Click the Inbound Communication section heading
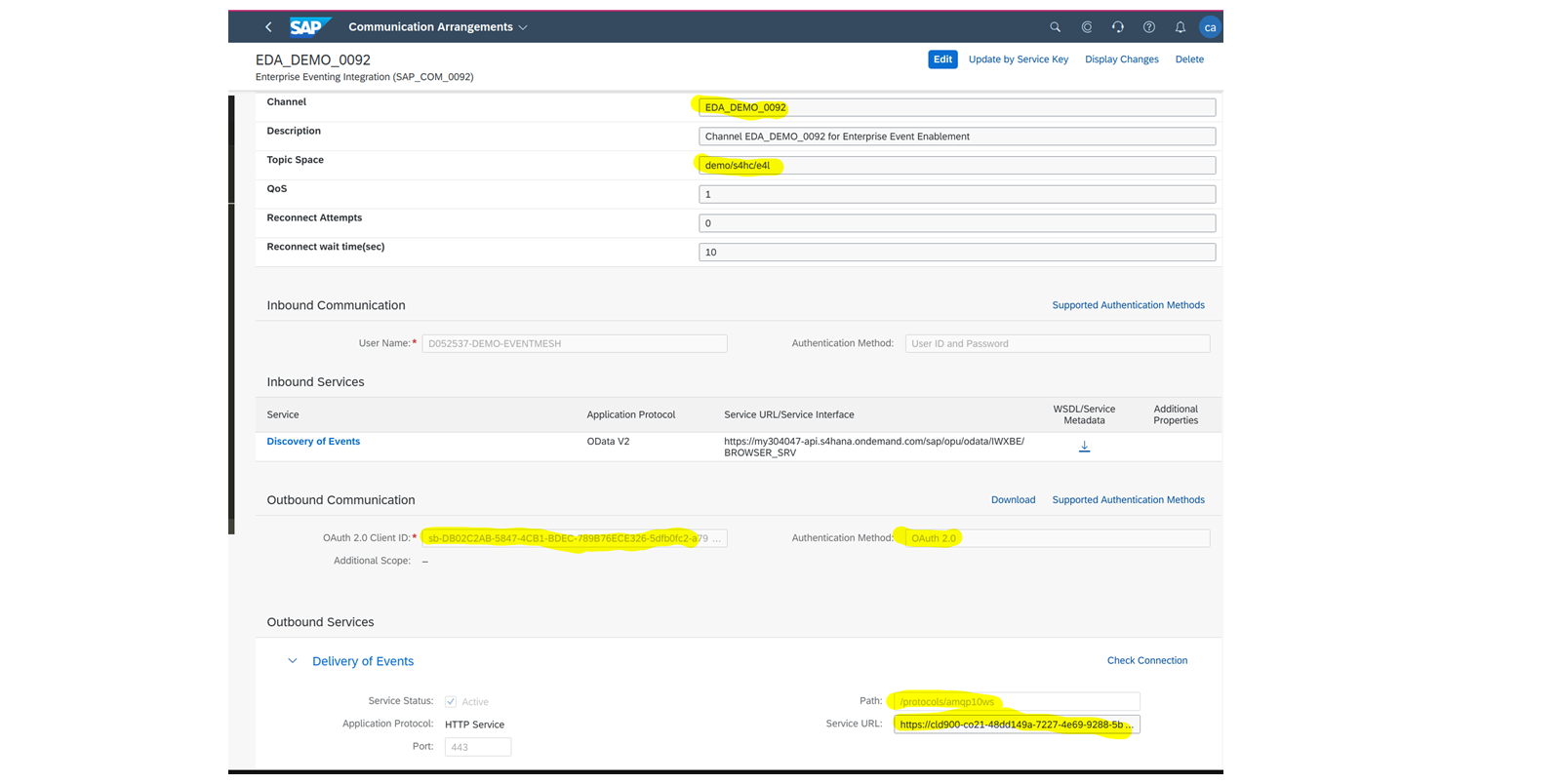1561x784 pixels. 336,305
